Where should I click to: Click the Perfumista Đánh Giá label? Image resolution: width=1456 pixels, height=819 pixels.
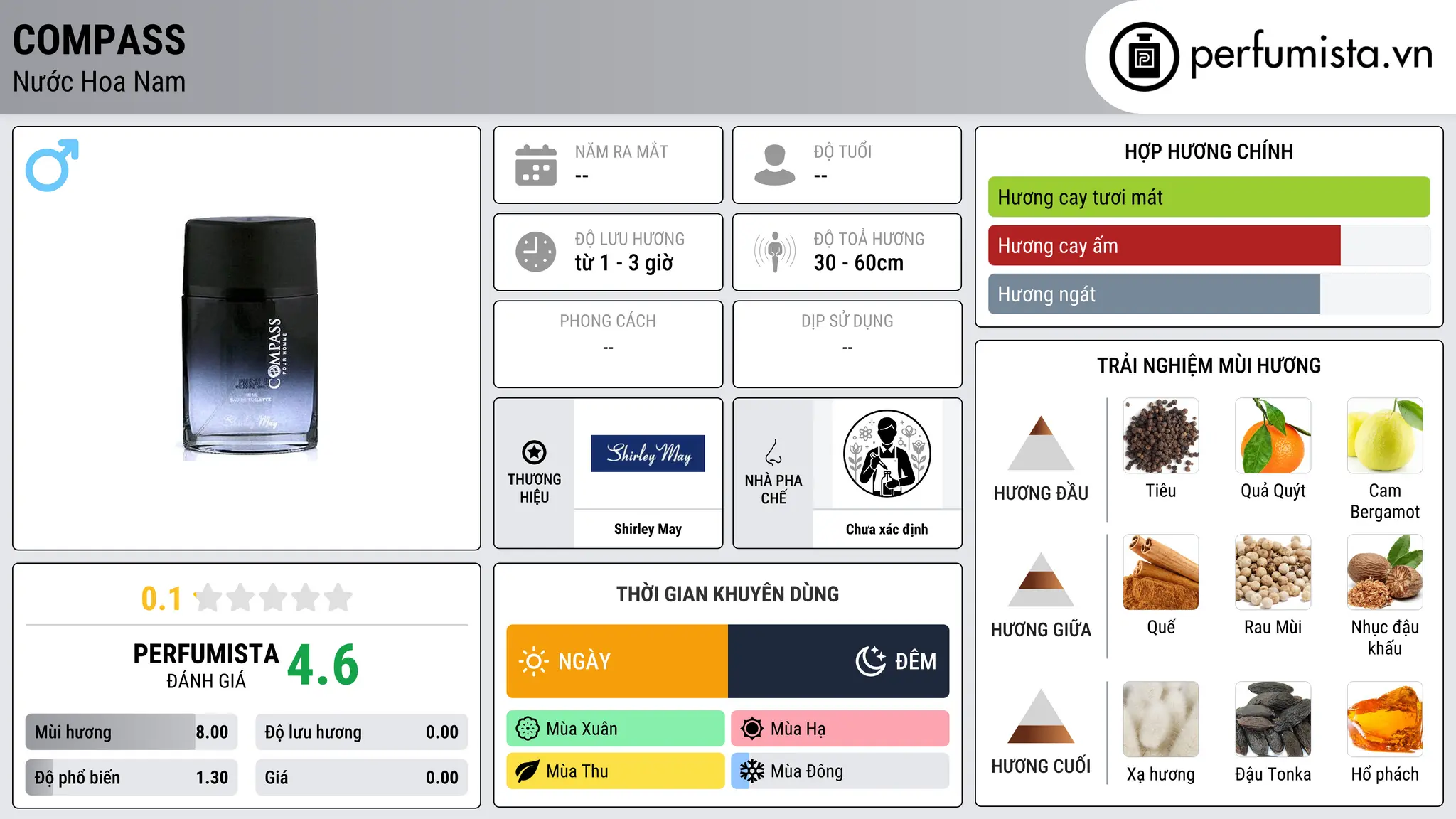pyautogui.click(x=206, y=665)
